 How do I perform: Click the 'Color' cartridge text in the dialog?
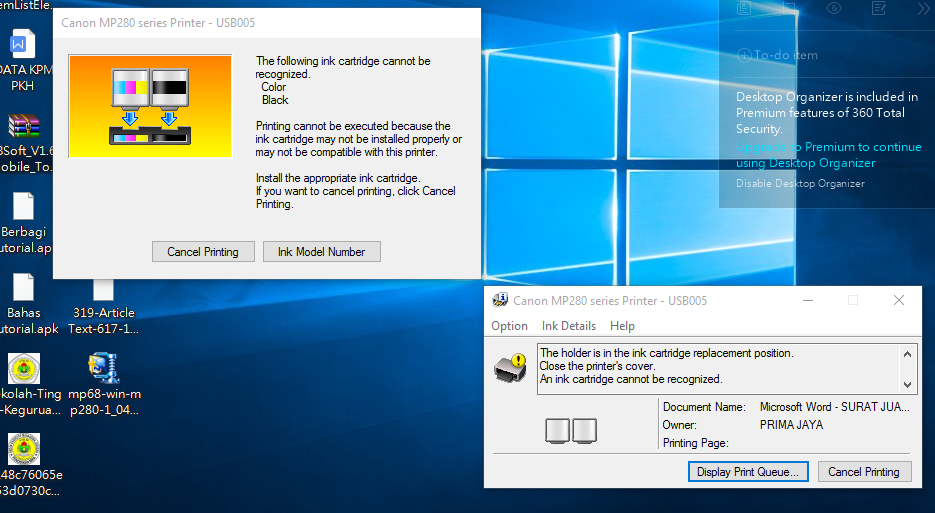[x=274, y=87]
